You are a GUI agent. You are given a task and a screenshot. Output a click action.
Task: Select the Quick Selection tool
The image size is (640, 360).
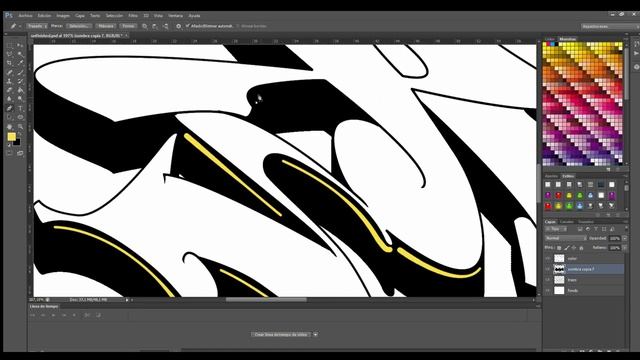pos(20,54)
